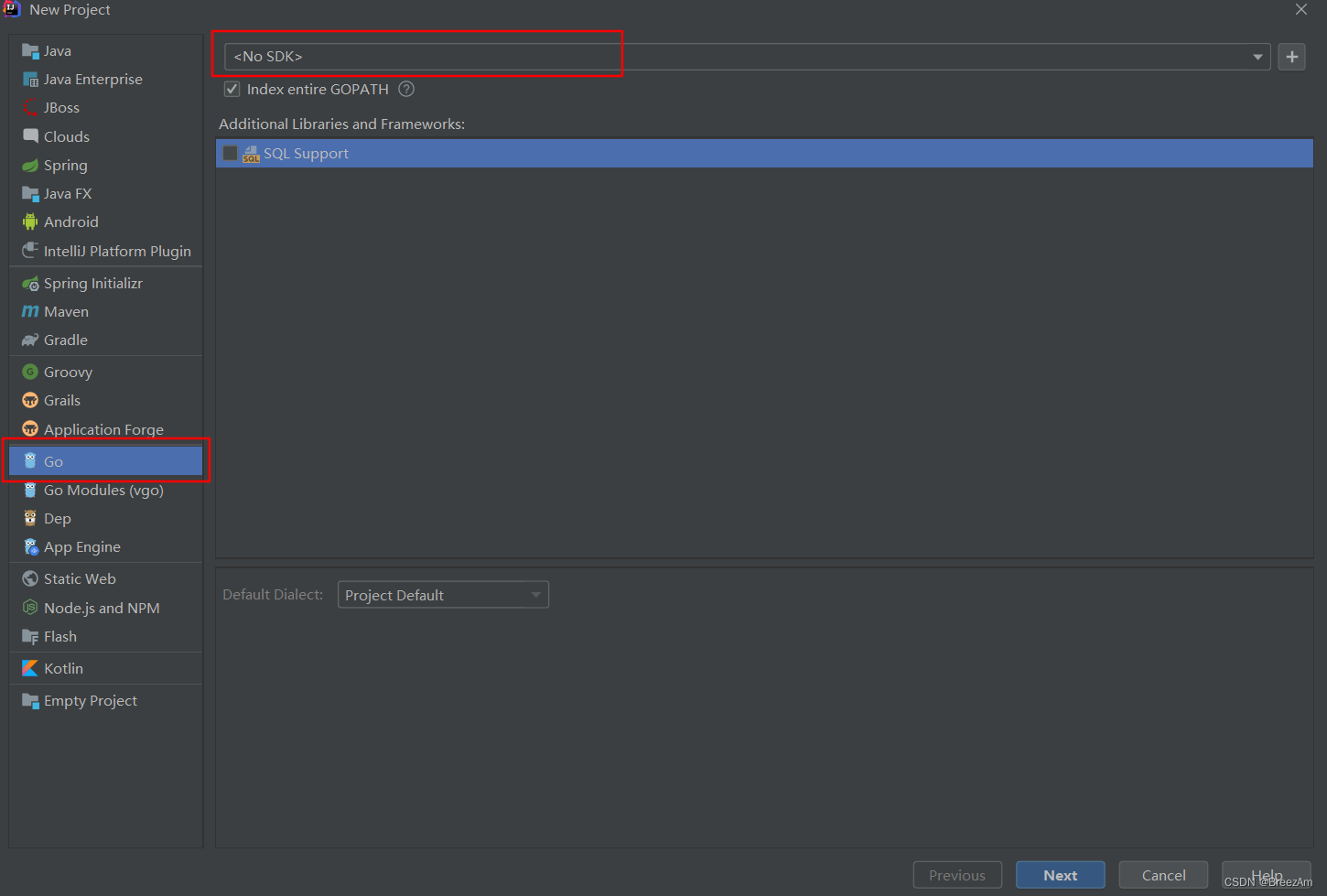The width and height of the screenshot is (1327, 896).
Task: Click the Spring leaf icon
Action: [30, 166]
